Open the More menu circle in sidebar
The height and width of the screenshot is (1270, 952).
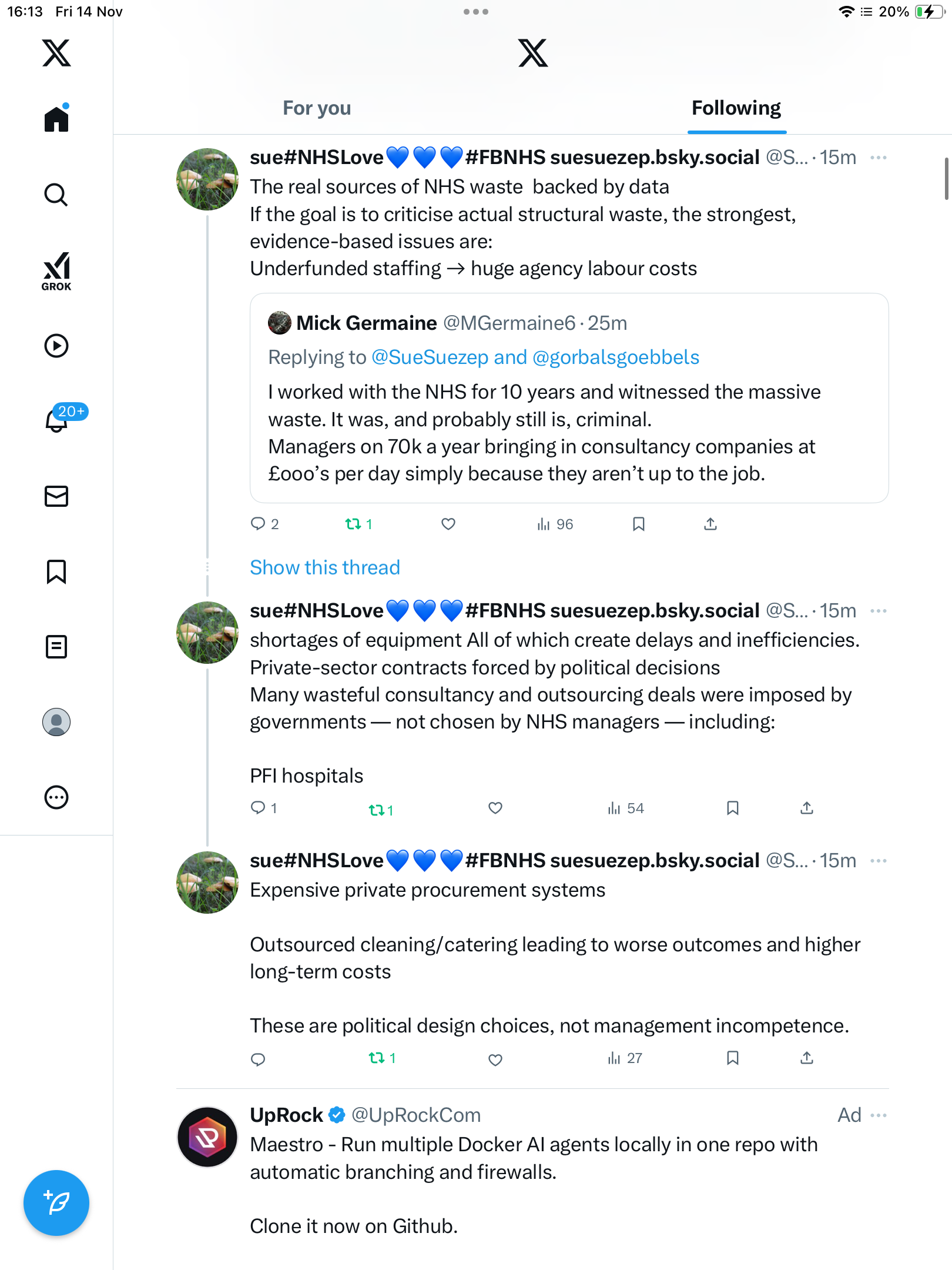tap(56, 797)
